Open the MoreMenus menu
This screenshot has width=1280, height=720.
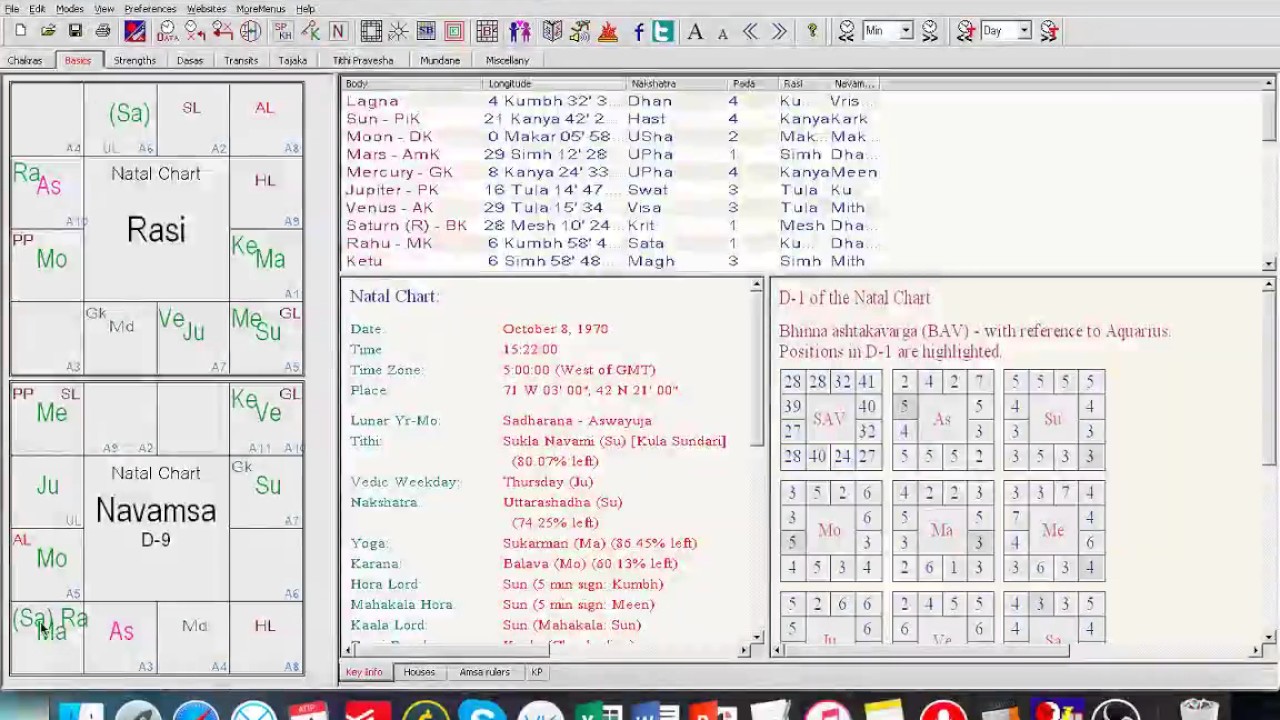pyautogui.click(x=261, y=9)
